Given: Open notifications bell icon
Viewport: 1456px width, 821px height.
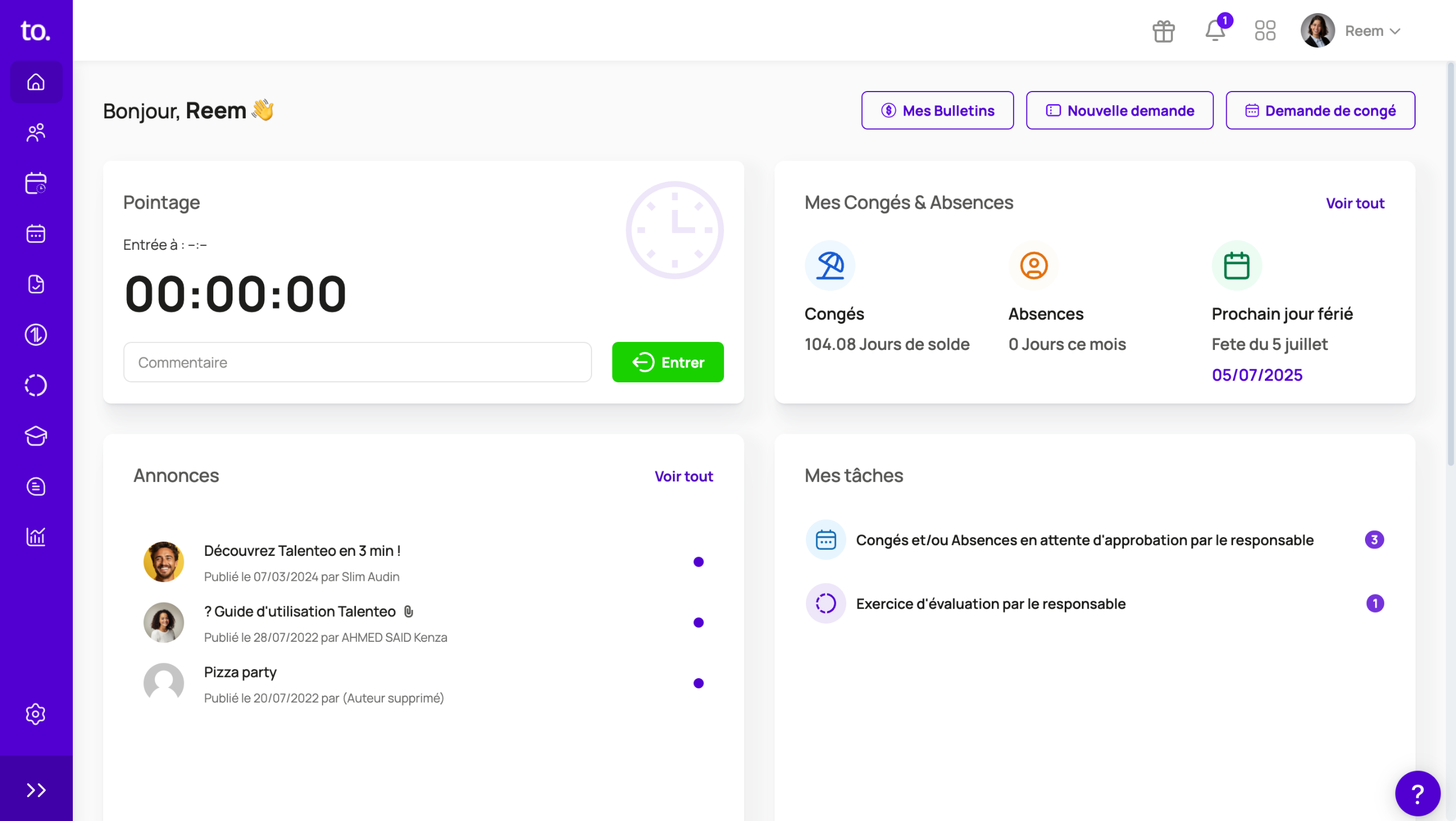Looking at the screenshot, I should pyautogui.click(x=1215, y=31).
